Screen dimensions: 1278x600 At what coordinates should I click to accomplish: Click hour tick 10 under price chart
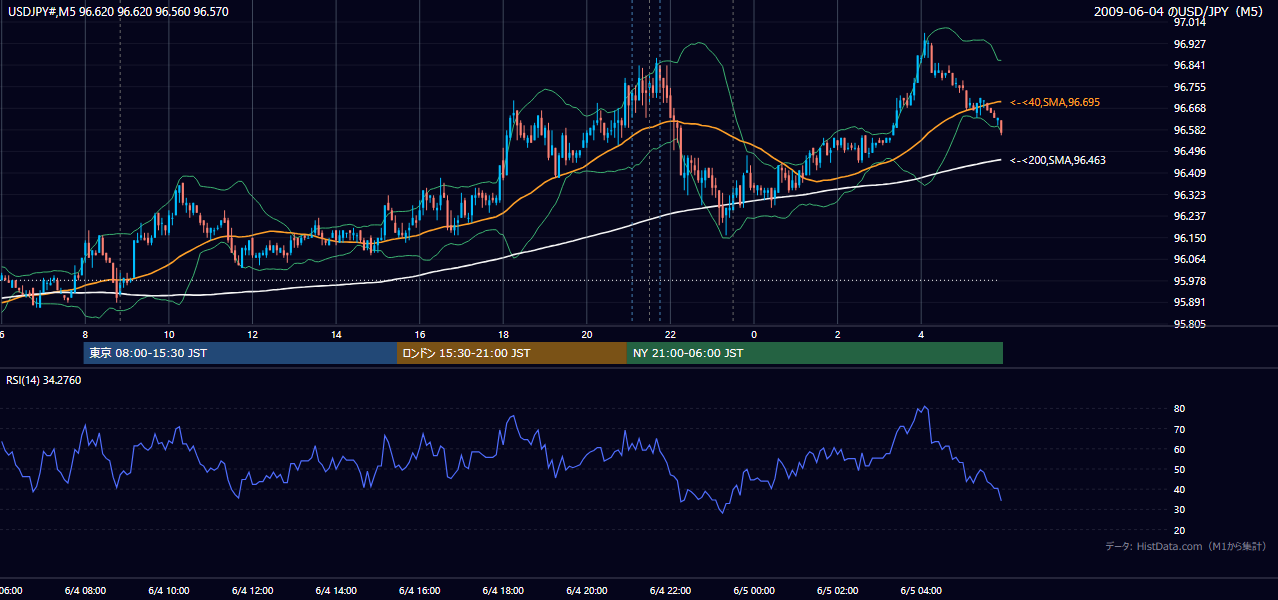point(169,334)
